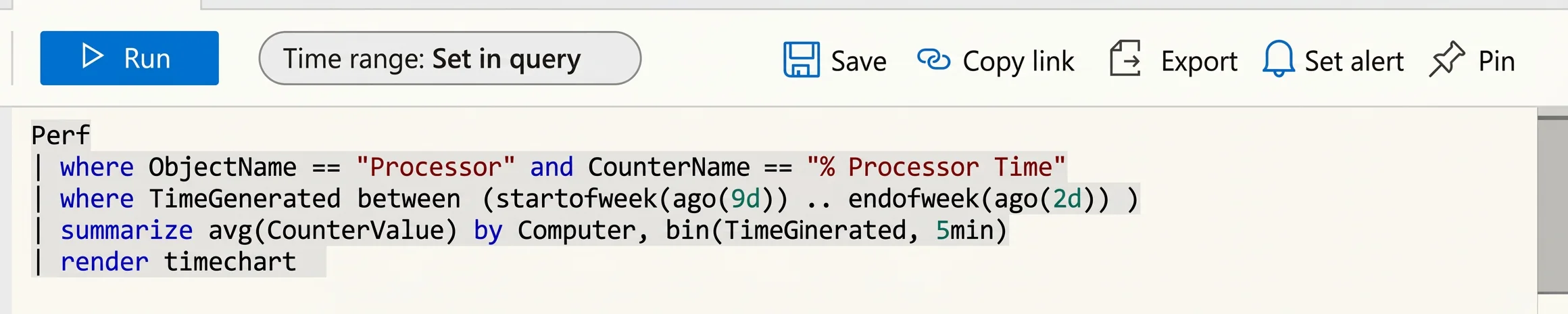Click the Save label text
1568x314 pixels.
[x=858, y=62]
